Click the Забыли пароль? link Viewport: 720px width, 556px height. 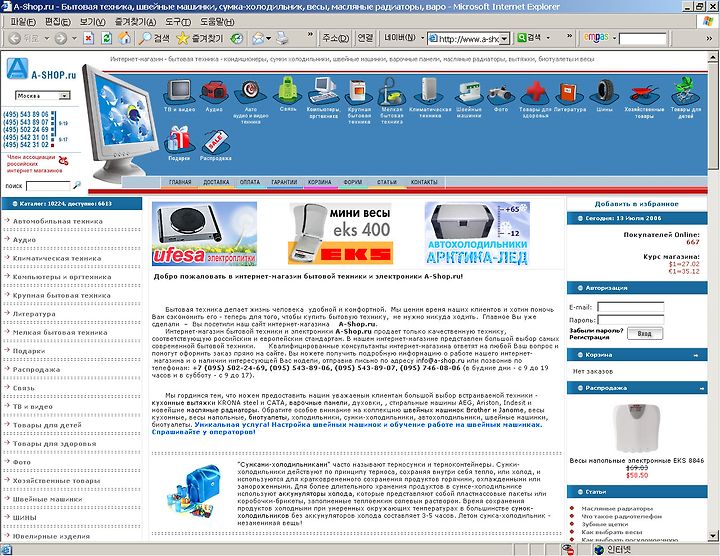point(596,331)
